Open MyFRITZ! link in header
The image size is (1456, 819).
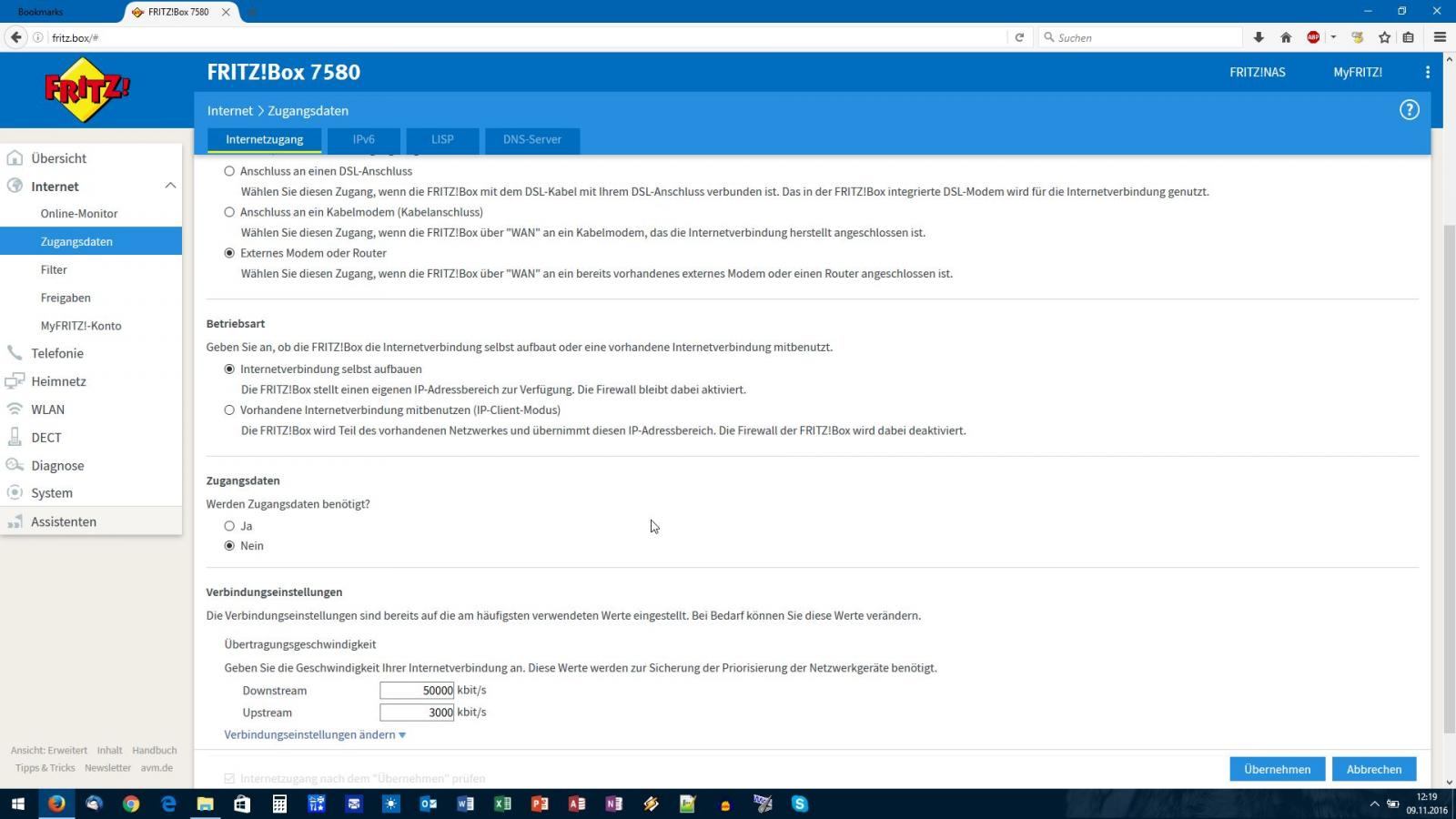pyautogui.click(x=1358, y=72)
